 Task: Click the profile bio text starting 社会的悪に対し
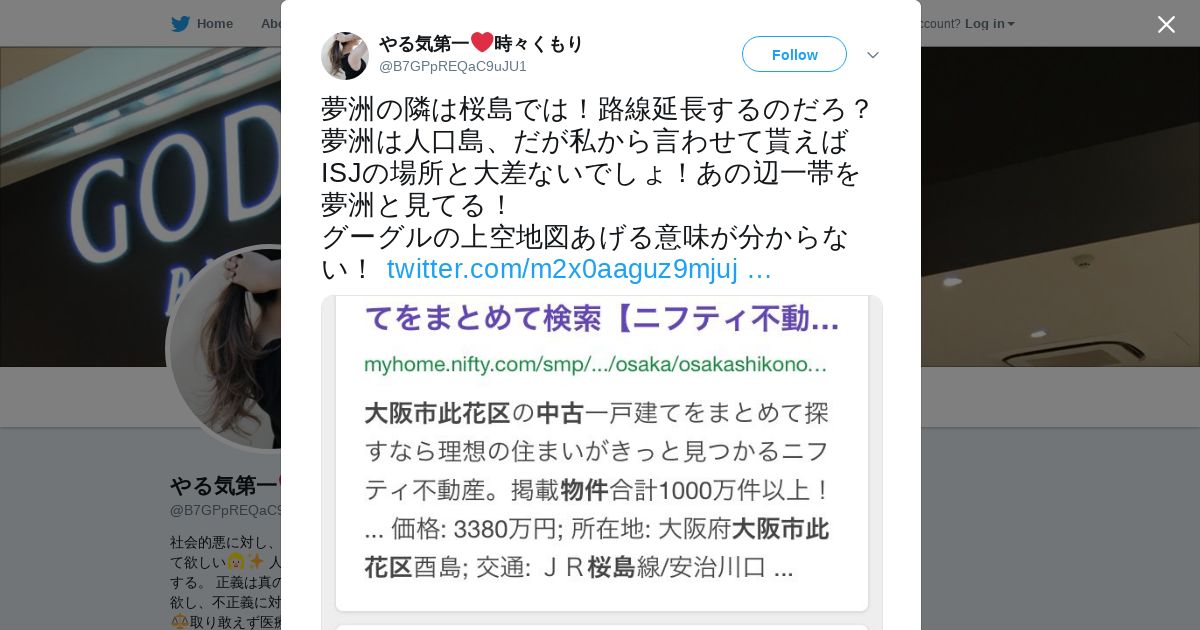(226, 582)
